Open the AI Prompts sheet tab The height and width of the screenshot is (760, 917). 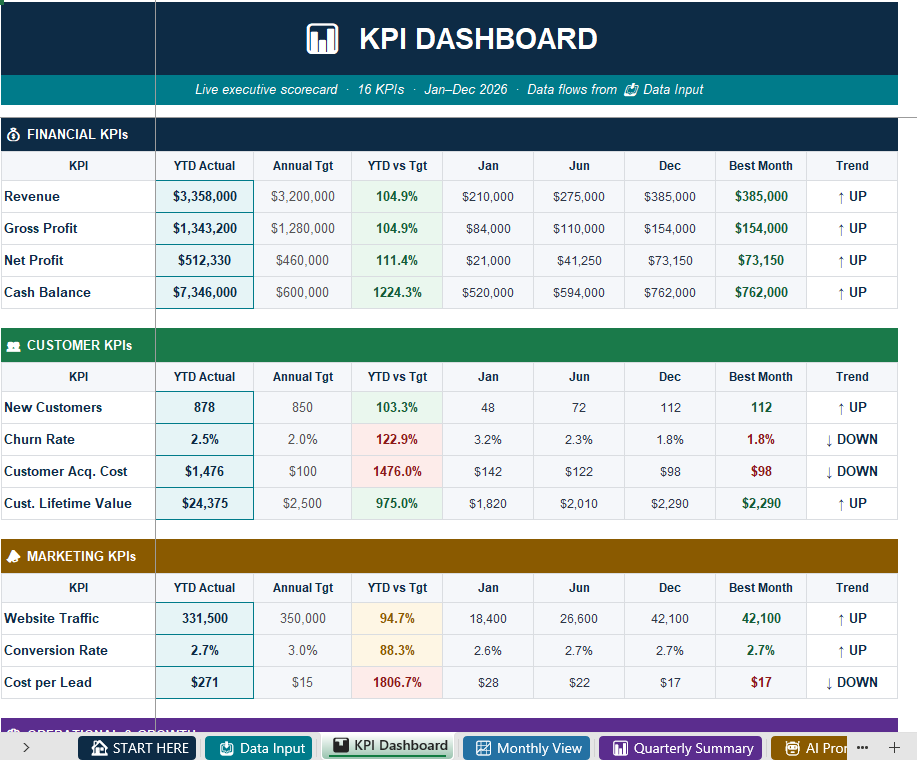pos(809,748)
